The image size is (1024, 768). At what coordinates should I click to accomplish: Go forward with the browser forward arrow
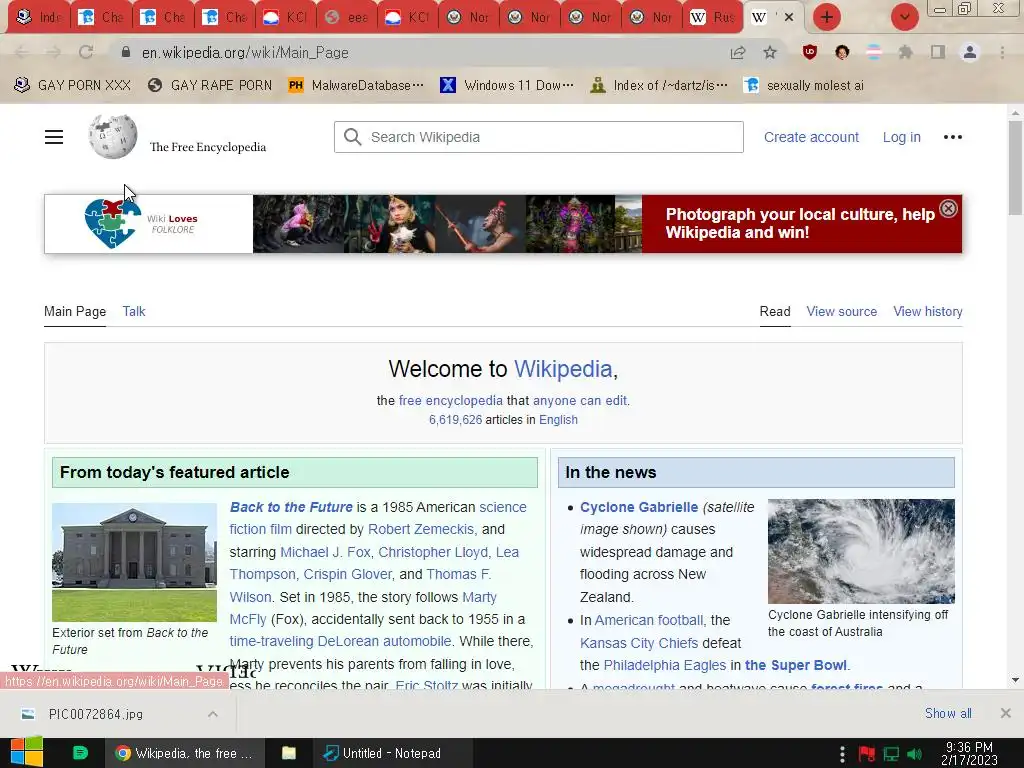pyautogui.click(x=54, y=52)
